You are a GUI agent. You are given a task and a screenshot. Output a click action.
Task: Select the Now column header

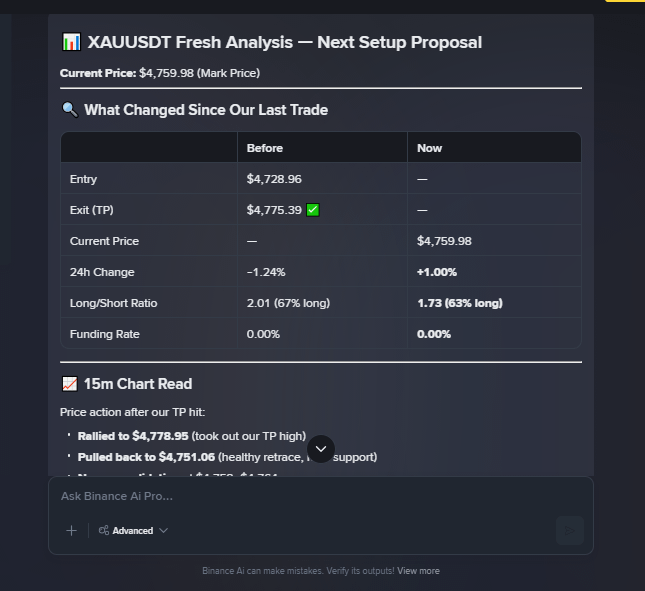coord(430,148)
